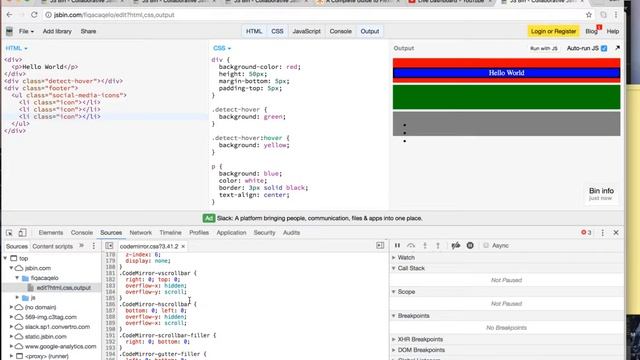Image resolution: width=640 pixels, height=360 pixels.
Task: Select the Content scripts sidebar tab
Action: click(x=52, y=247)
